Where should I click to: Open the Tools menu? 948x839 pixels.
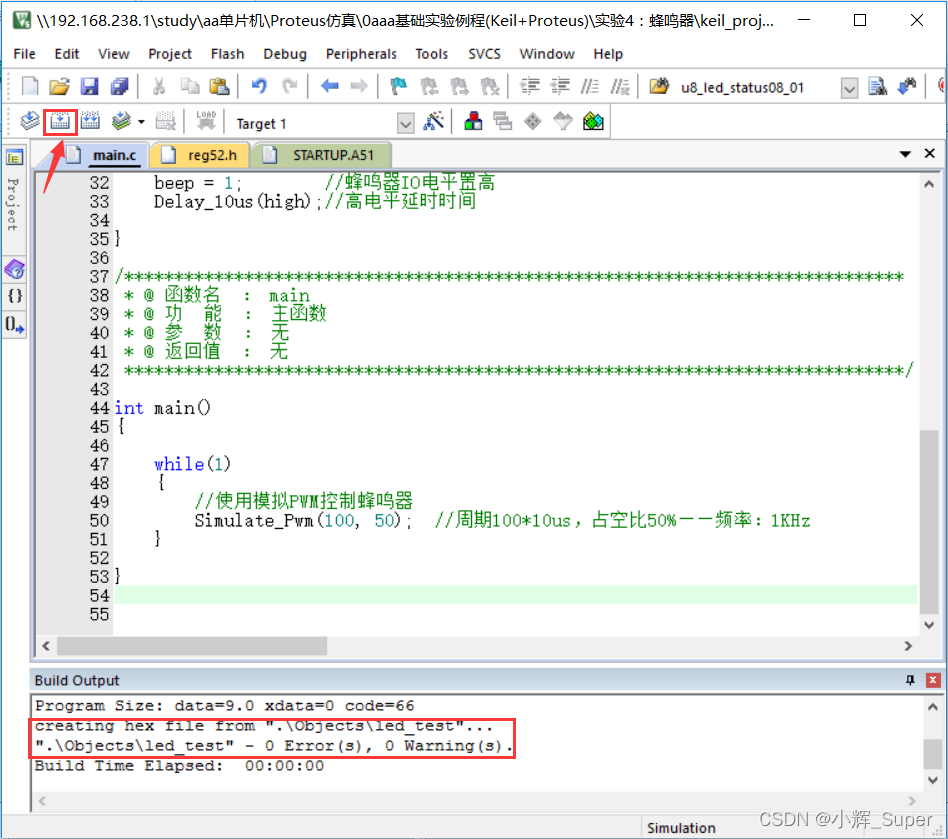pos(432,54)
